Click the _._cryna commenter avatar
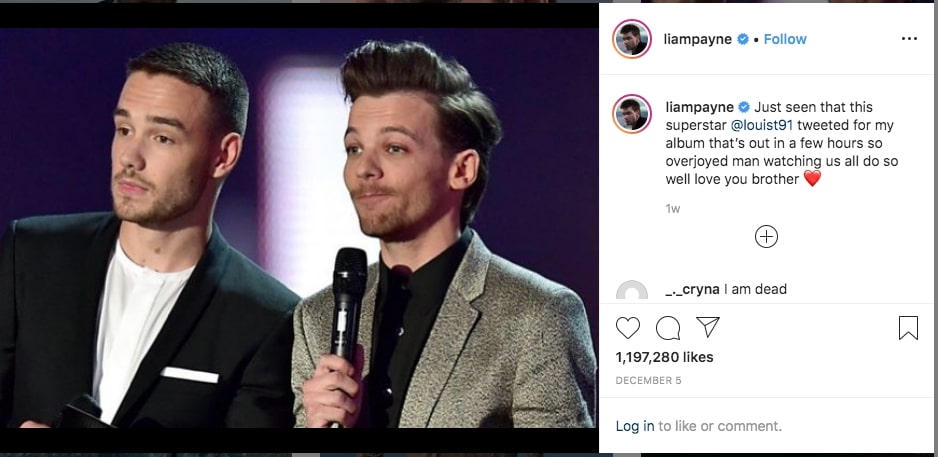 632,293
